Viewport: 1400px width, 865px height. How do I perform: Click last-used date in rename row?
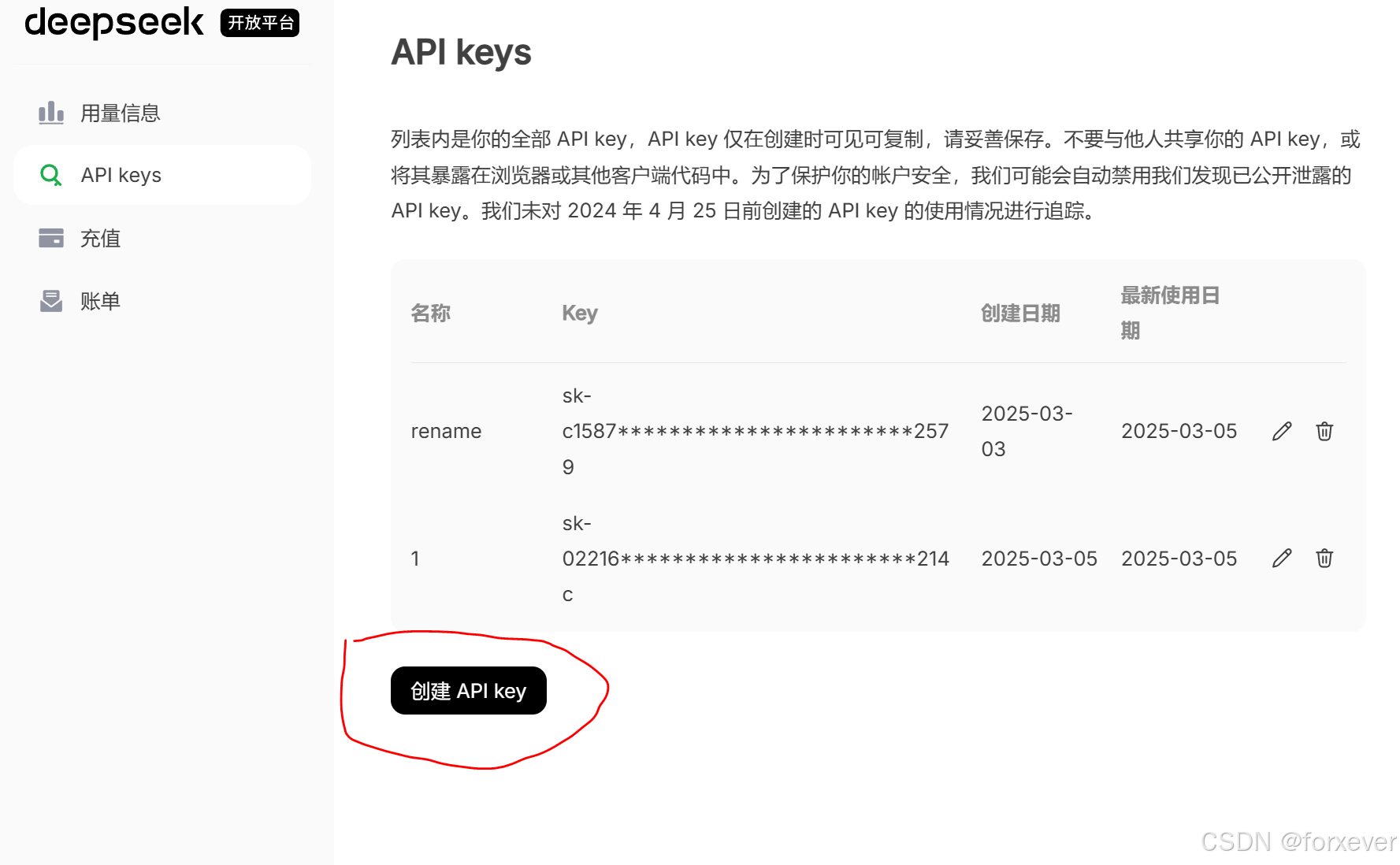(x=1179, y=431)
